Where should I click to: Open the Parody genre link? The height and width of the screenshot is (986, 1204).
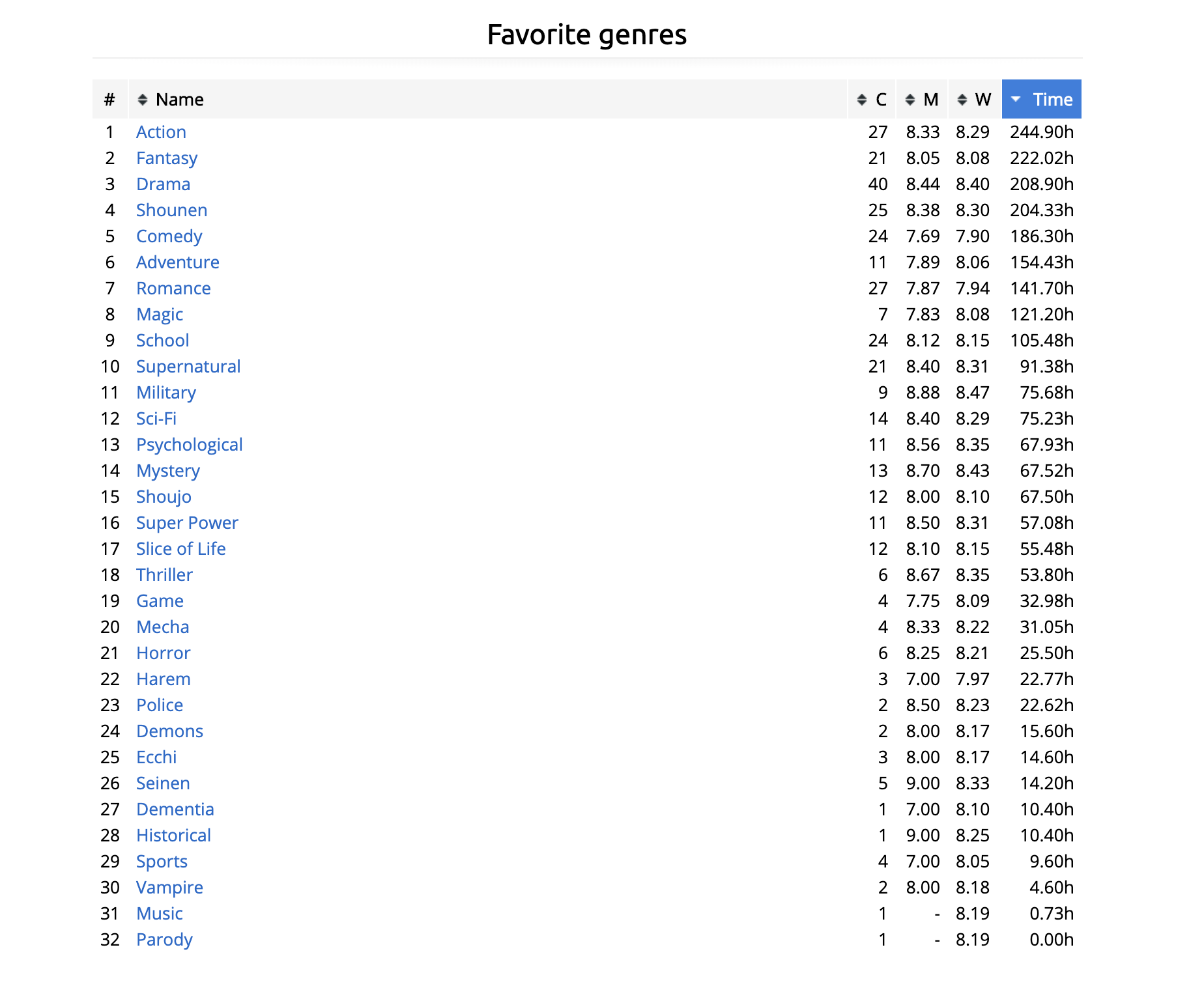(165, 940)
